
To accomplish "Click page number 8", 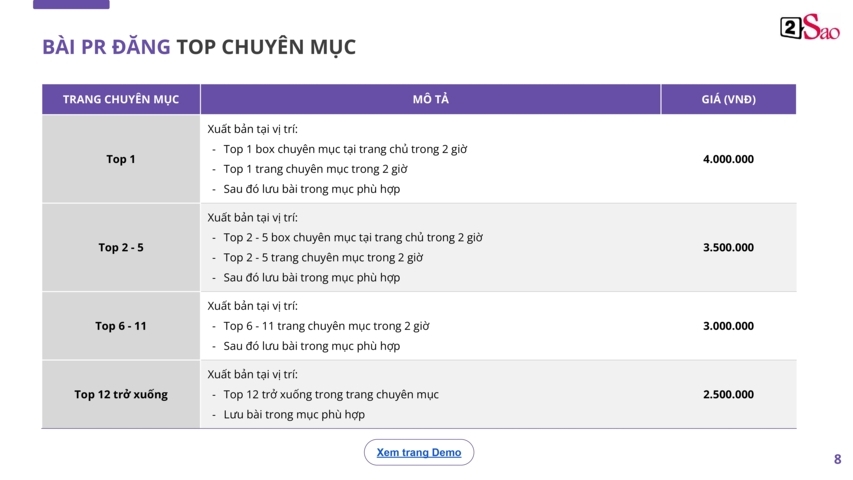I will click(x=837, y=459).
